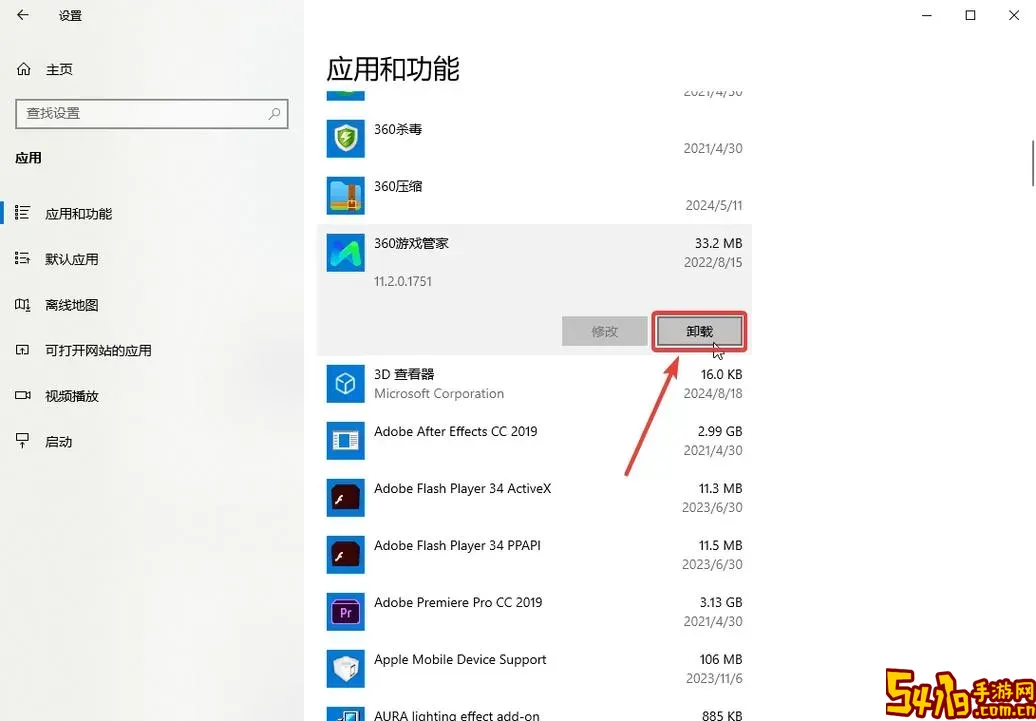
Task: Click the search magnifier in 查找设置 box
Action: tap(274, 114)
